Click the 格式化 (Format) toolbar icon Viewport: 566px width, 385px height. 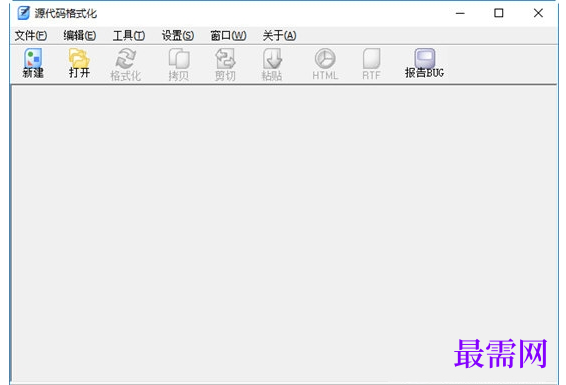click(x=125, y=64)
